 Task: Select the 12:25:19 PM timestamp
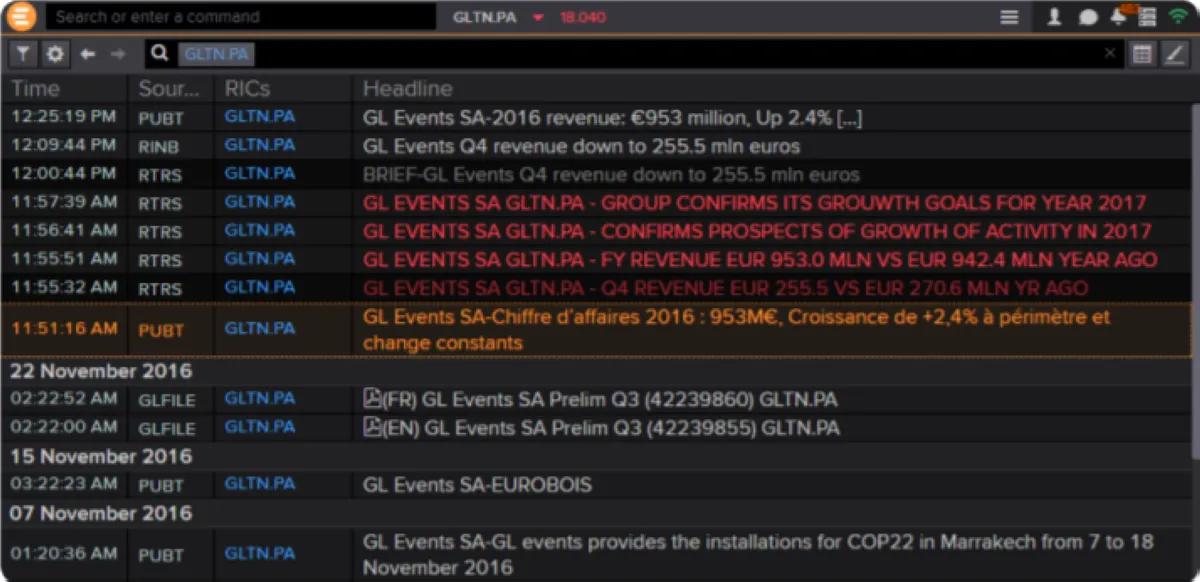tap(64, 117)
